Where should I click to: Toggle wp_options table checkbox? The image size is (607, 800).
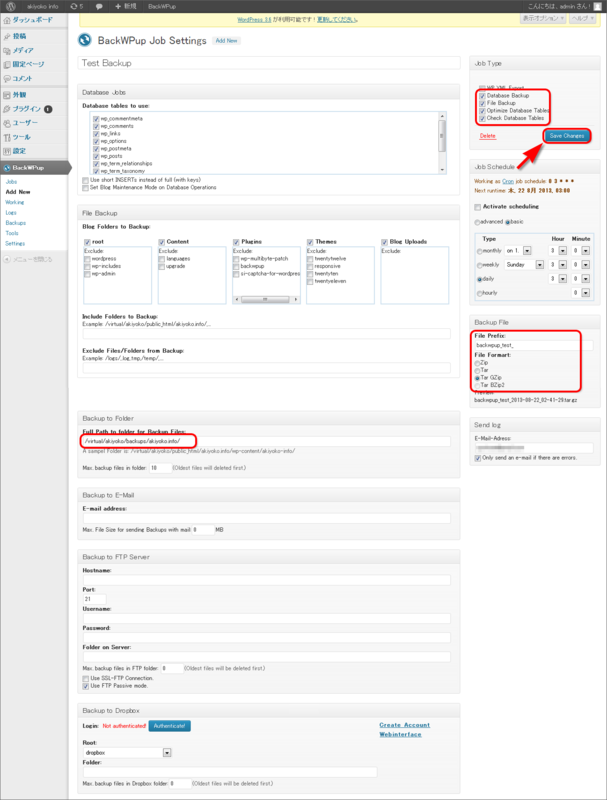click(96, 141)
